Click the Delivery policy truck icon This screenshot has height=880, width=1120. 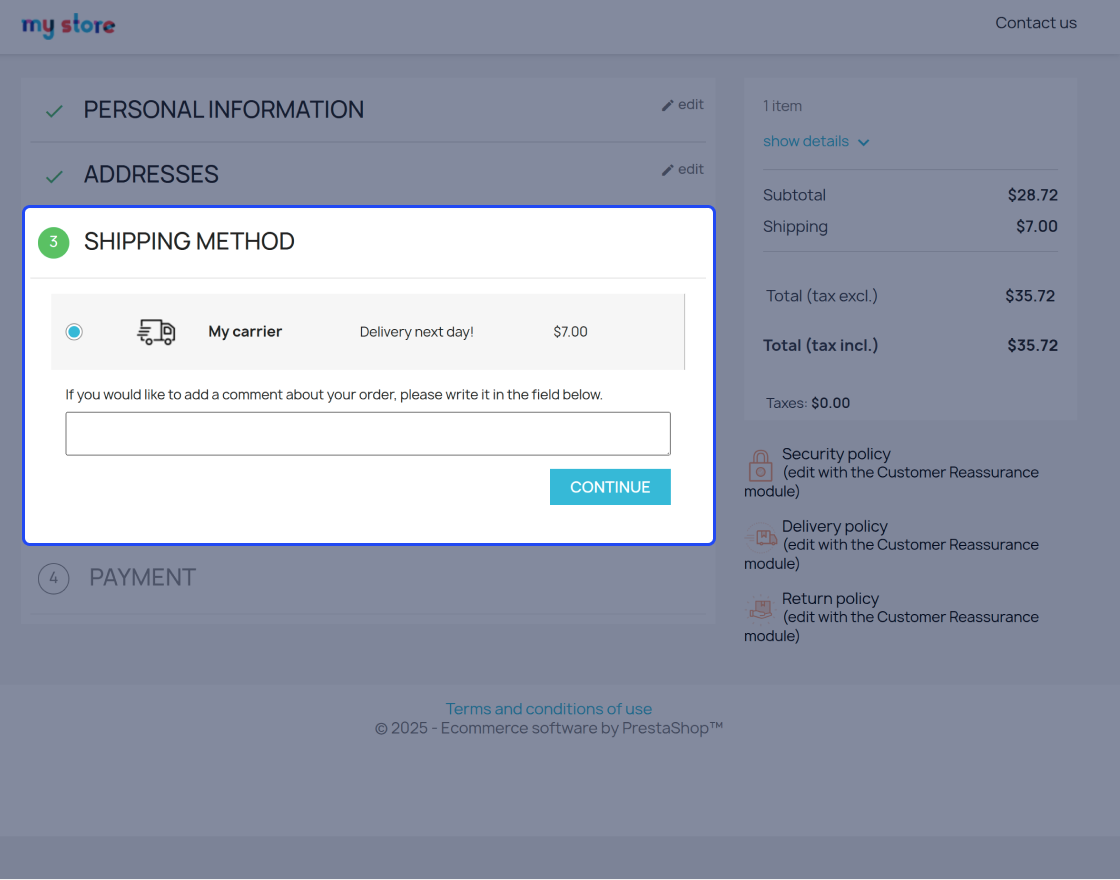click(x=761, y=537)
